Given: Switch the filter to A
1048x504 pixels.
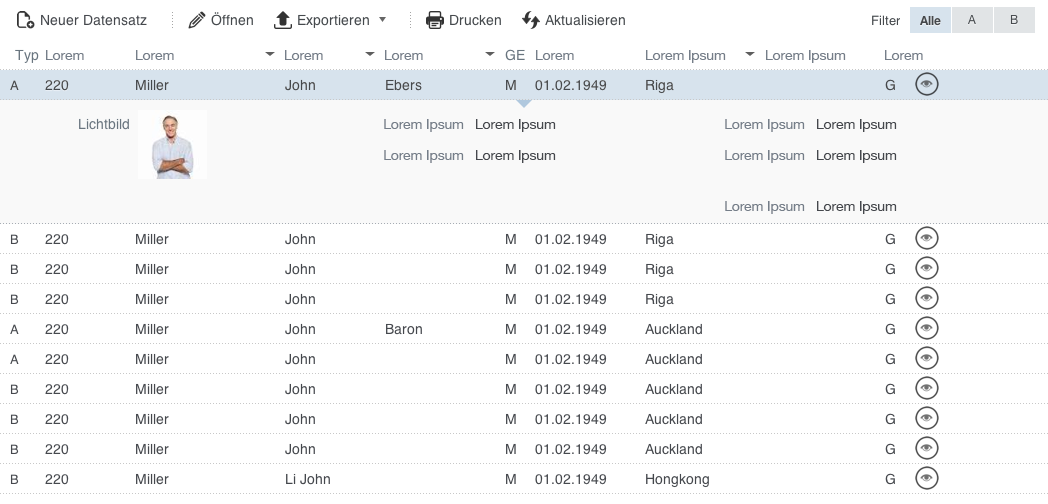Looking at the screenshot, I should (x=971, y=20).
